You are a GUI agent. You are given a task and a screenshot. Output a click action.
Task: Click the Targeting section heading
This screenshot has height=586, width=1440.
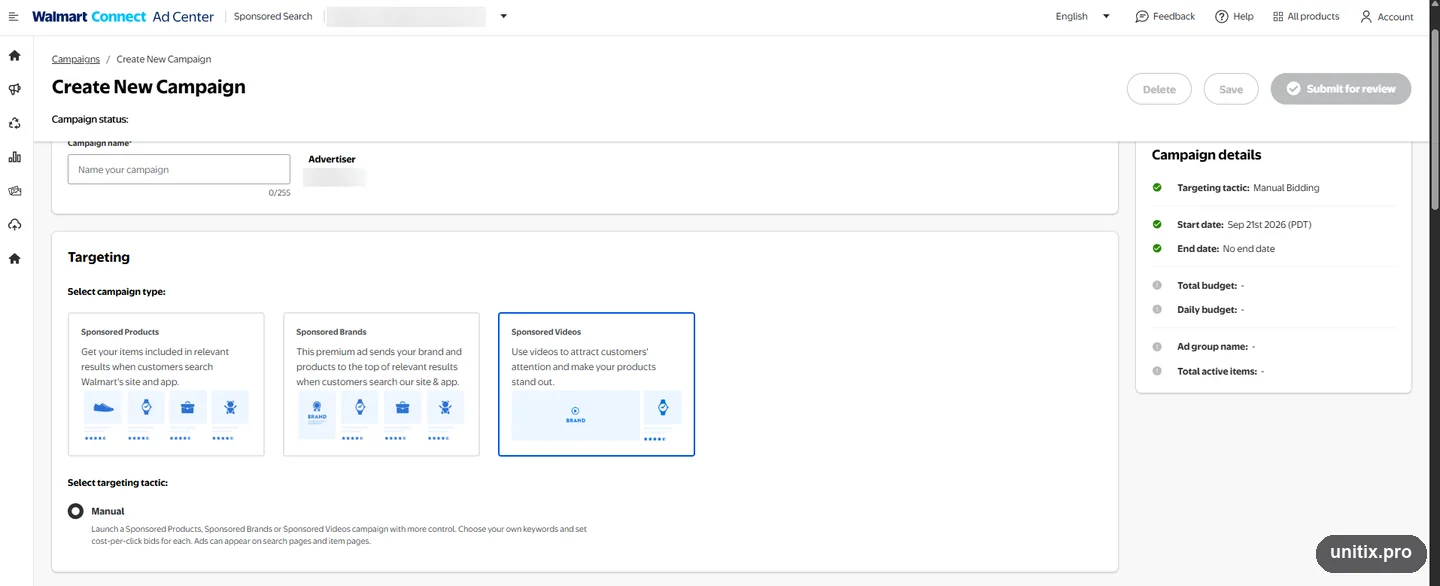pos(99,257)
